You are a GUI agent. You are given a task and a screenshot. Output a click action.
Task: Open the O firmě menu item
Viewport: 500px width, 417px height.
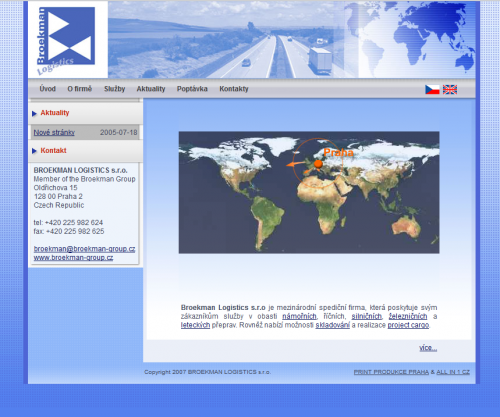pos(79,89)
